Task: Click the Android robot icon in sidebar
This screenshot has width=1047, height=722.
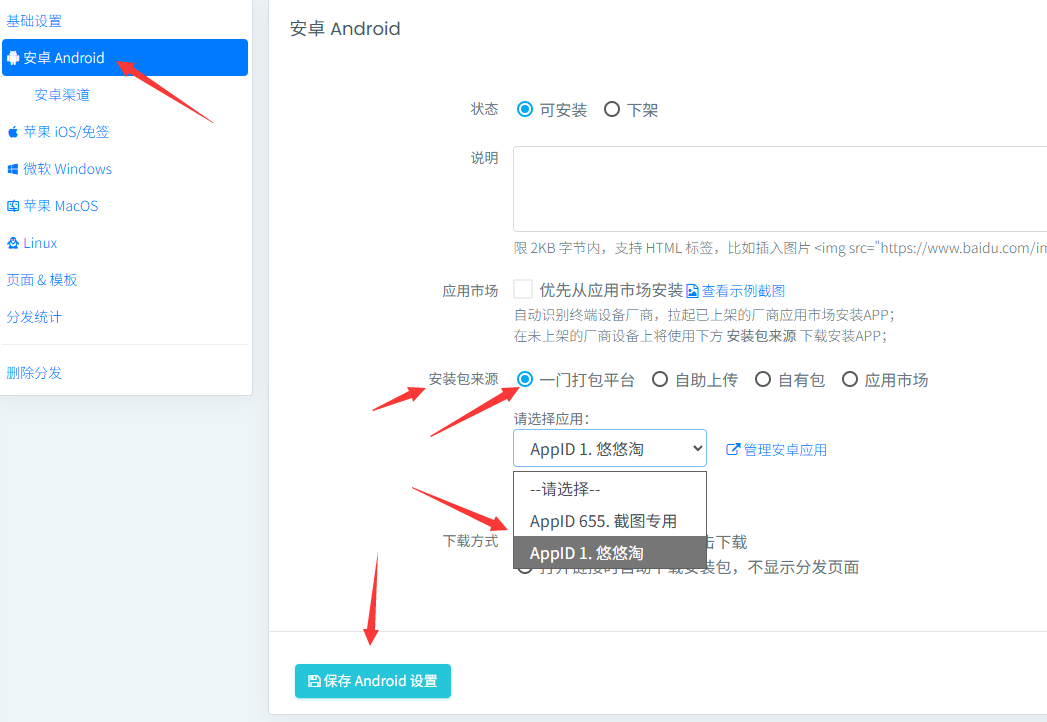Action: (x=13, y=58)
